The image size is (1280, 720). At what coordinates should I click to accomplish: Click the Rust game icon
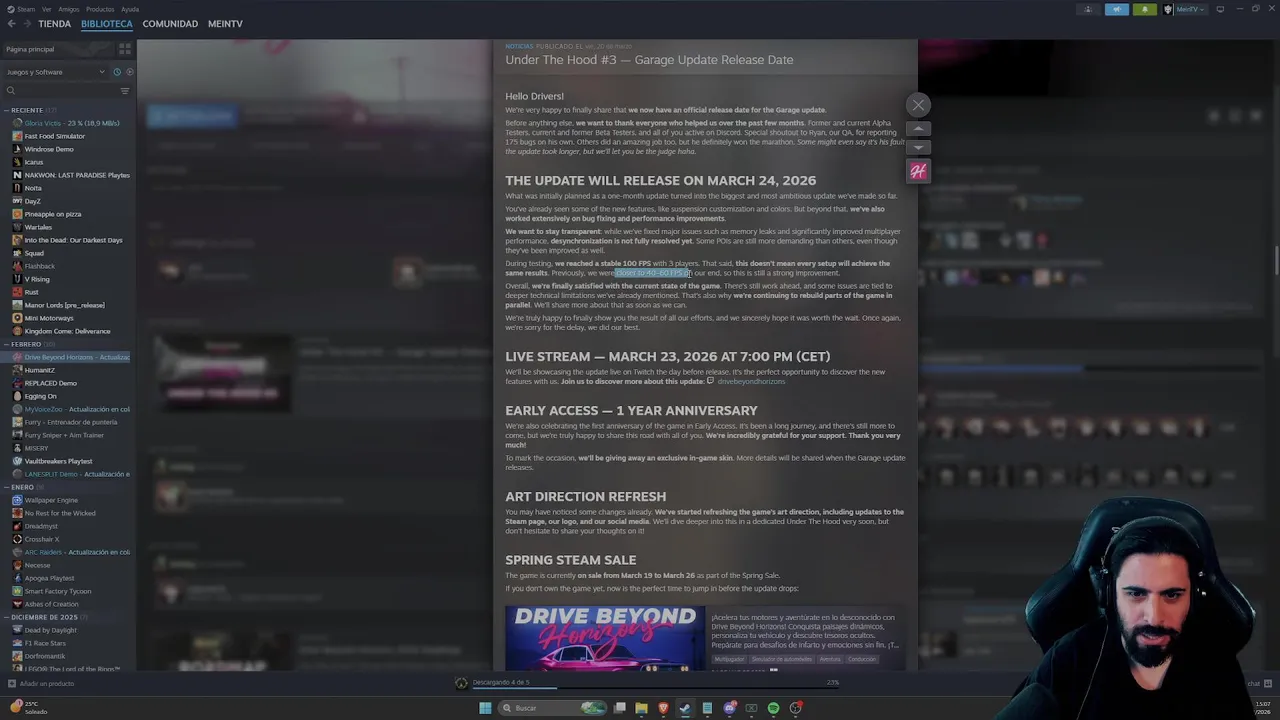[x=17, y=292]
